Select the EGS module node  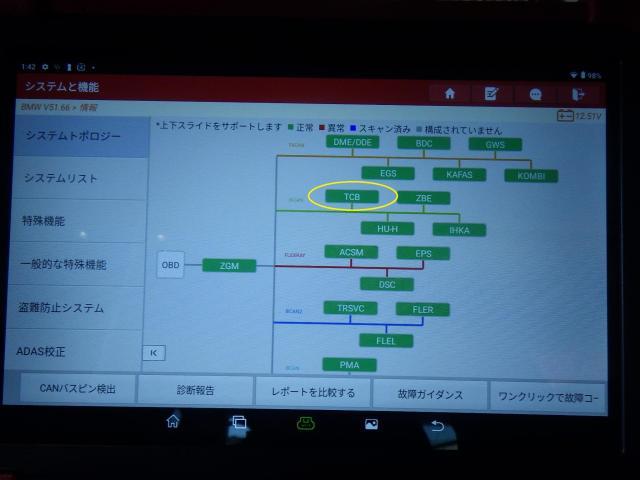[388, 173]
